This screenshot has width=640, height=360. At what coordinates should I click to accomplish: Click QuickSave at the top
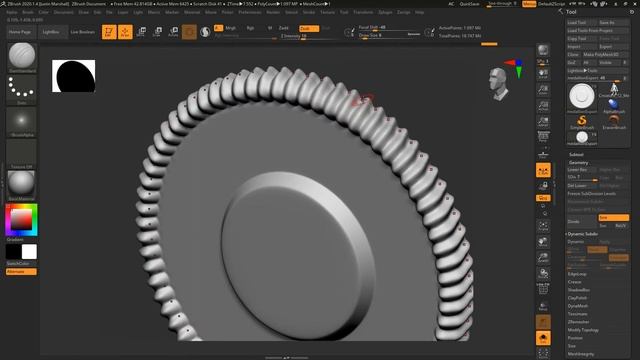click(x=469, y=4)
